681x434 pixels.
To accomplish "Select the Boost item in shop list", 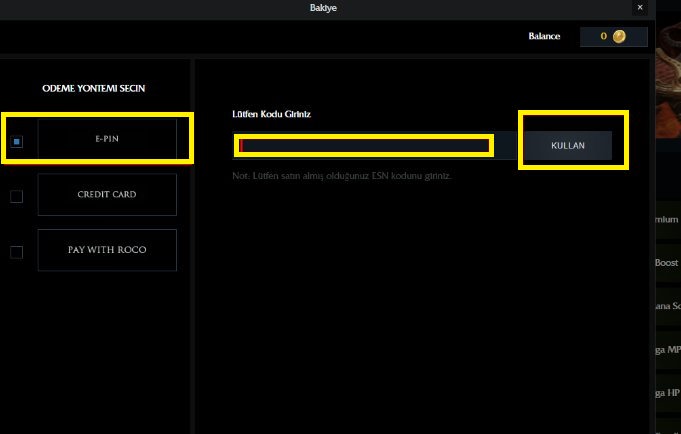I will (x=667, y=263).
